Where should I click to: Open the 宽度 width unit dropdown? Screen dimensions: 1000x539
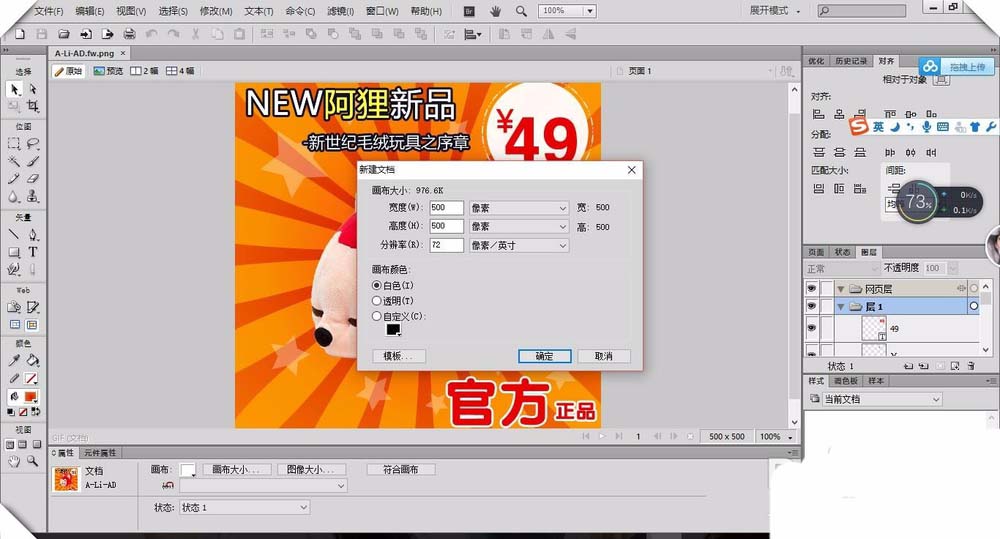[518, 208]
